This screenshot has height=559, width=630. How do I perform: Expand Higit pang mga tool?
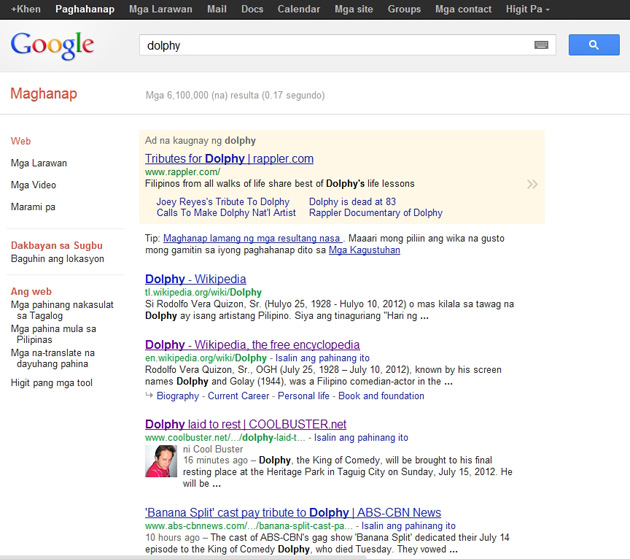pos(51,383)
